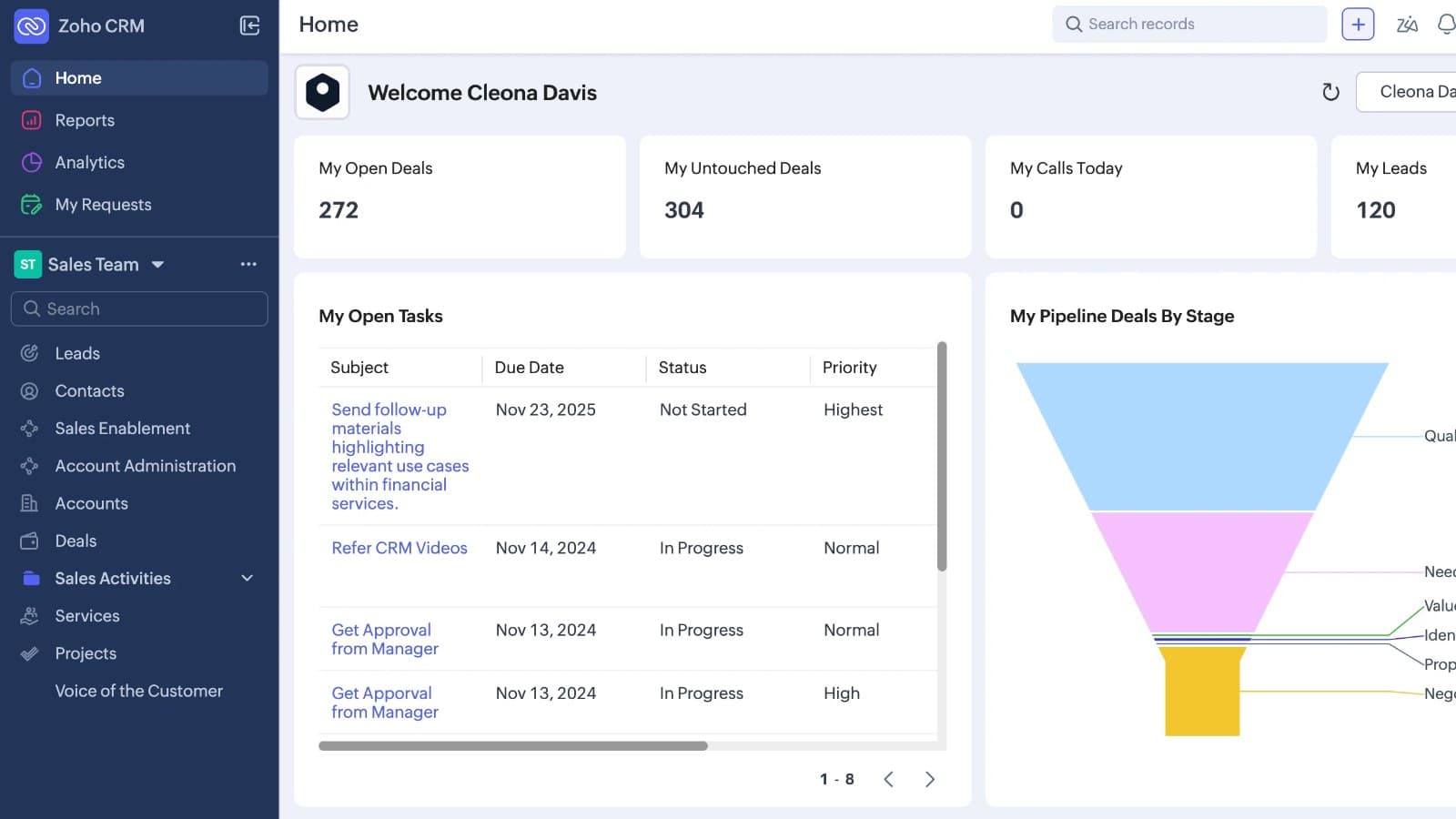The width and height of the screenshot is (1456, 819).
Task: Click the yellow Negotiation funnel segment
Action: 1202,690
